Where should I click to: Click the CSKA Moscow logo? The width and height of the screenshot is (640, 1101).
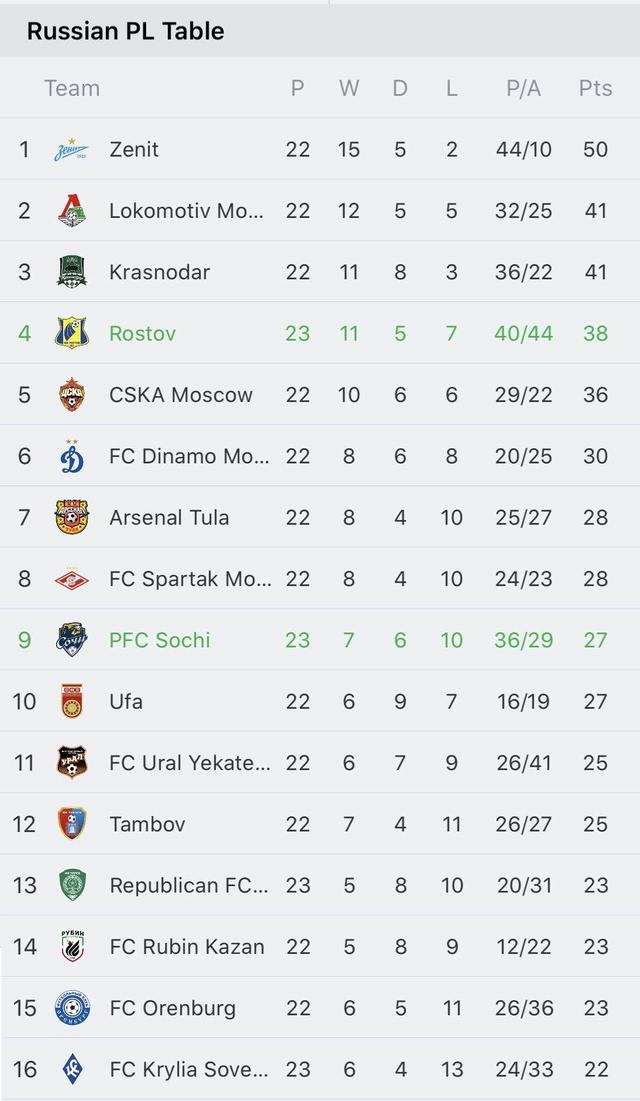point(71,395)
